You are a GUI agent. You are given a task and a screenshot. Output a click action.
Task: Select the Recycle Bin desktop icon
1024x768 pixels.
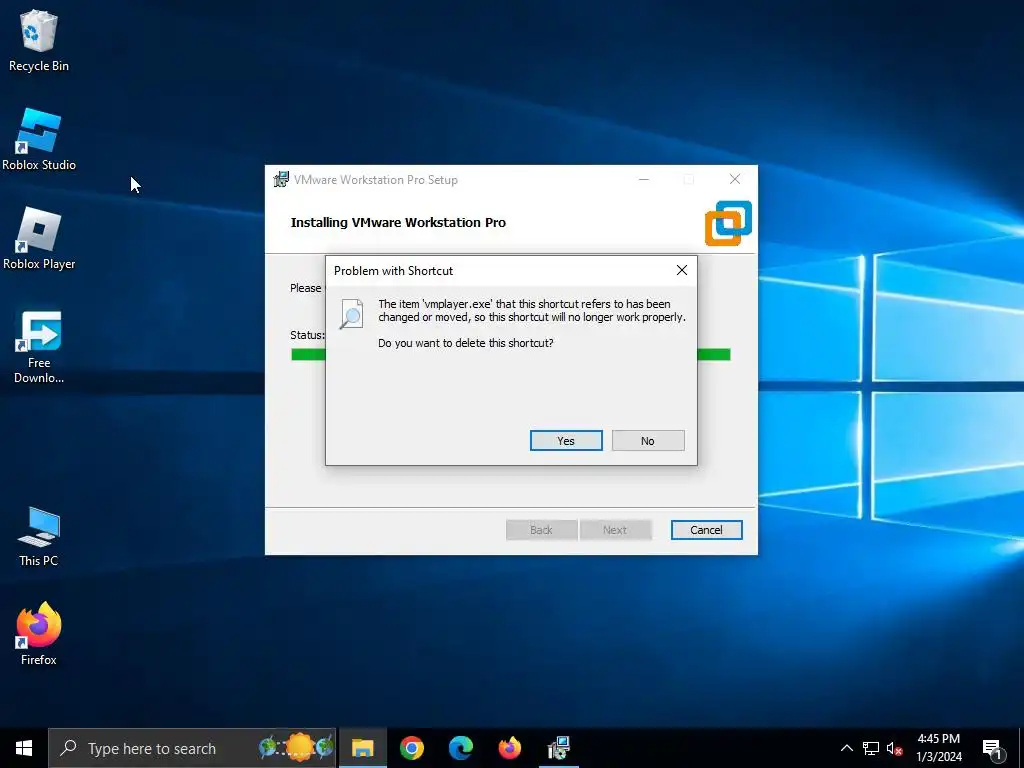pyautogui.click(x=39, y=41)
